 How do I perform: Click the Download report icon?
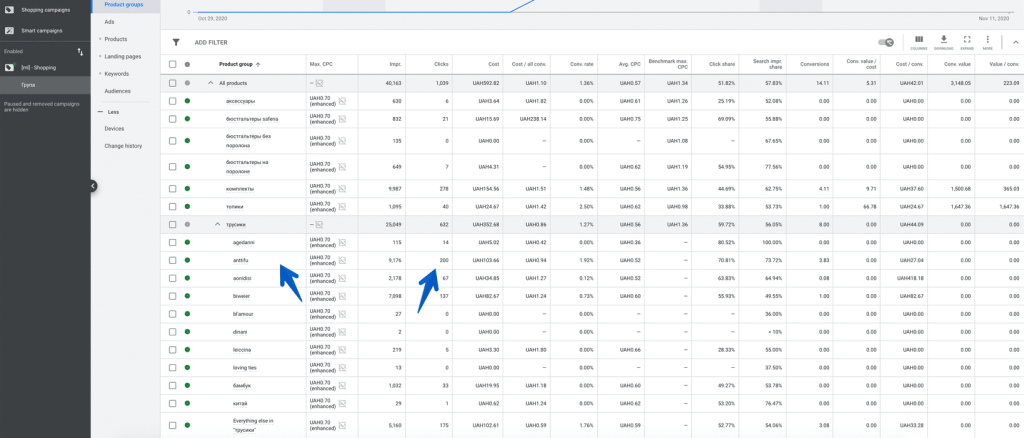pyautogui.click(x=943, y=41)
